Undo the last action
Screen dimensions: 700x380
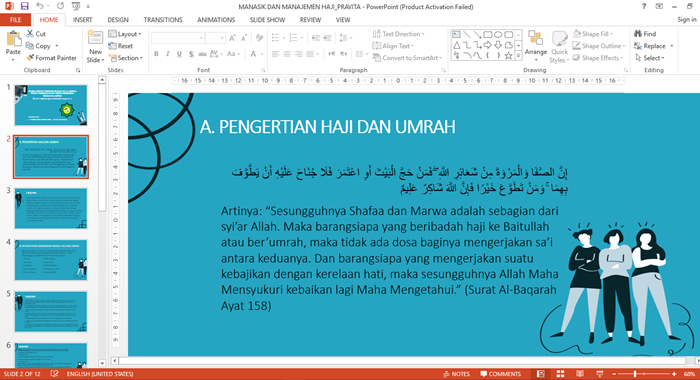coord(40,6)
